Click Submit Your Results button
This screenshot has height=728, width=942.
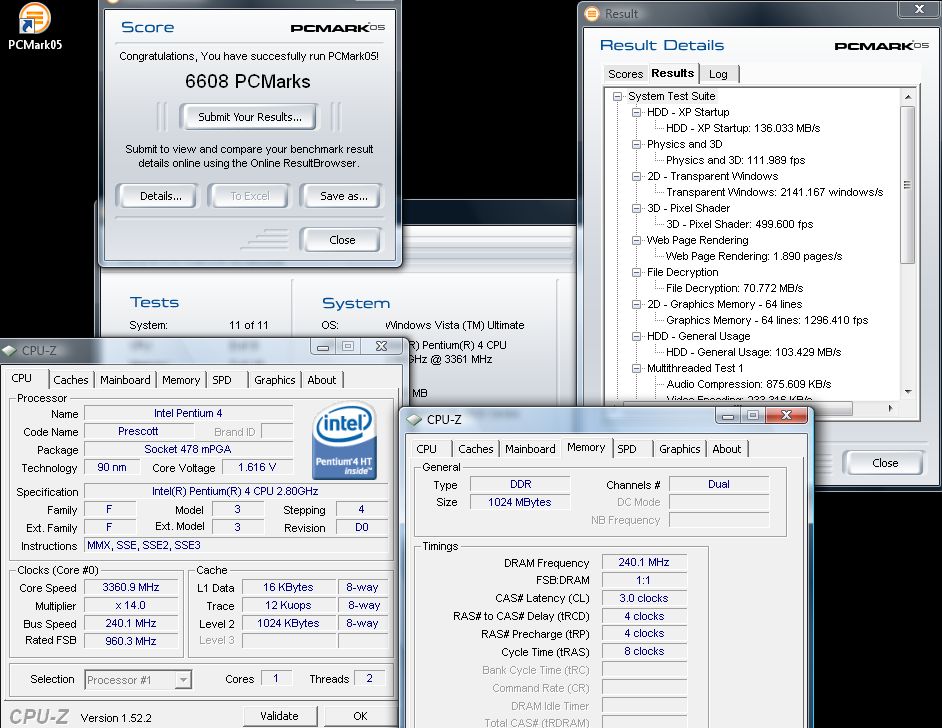click(249, 117)
